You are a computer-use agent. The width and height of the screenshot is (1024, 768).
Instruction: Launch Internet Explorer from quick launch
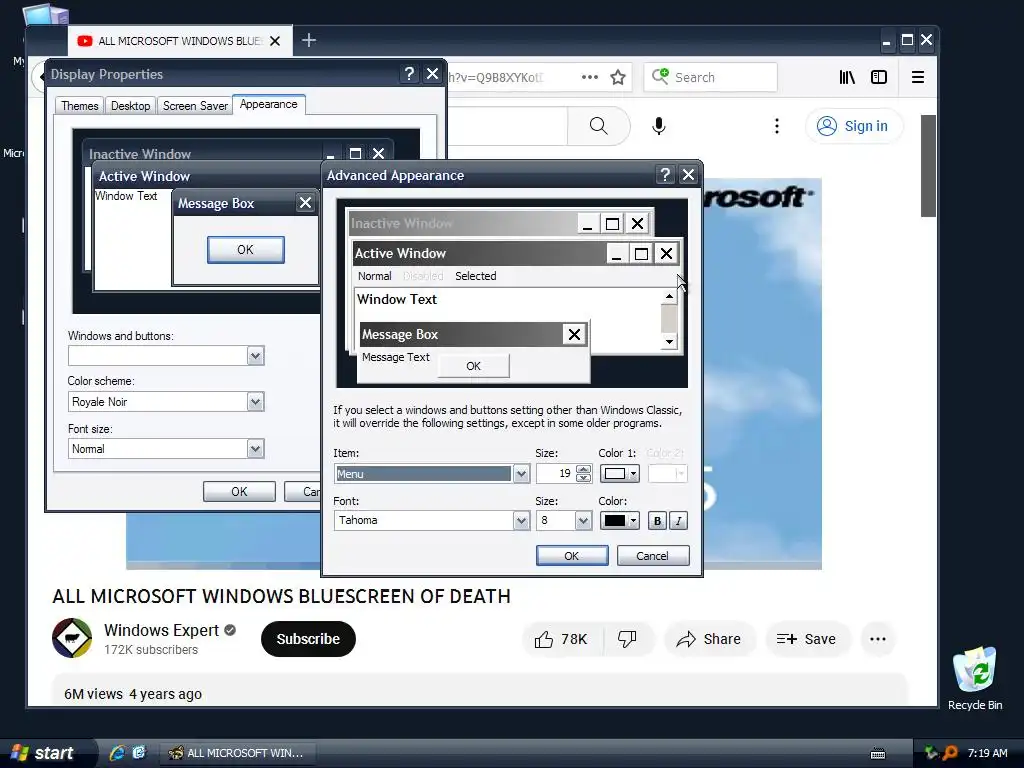click(117, 752)
